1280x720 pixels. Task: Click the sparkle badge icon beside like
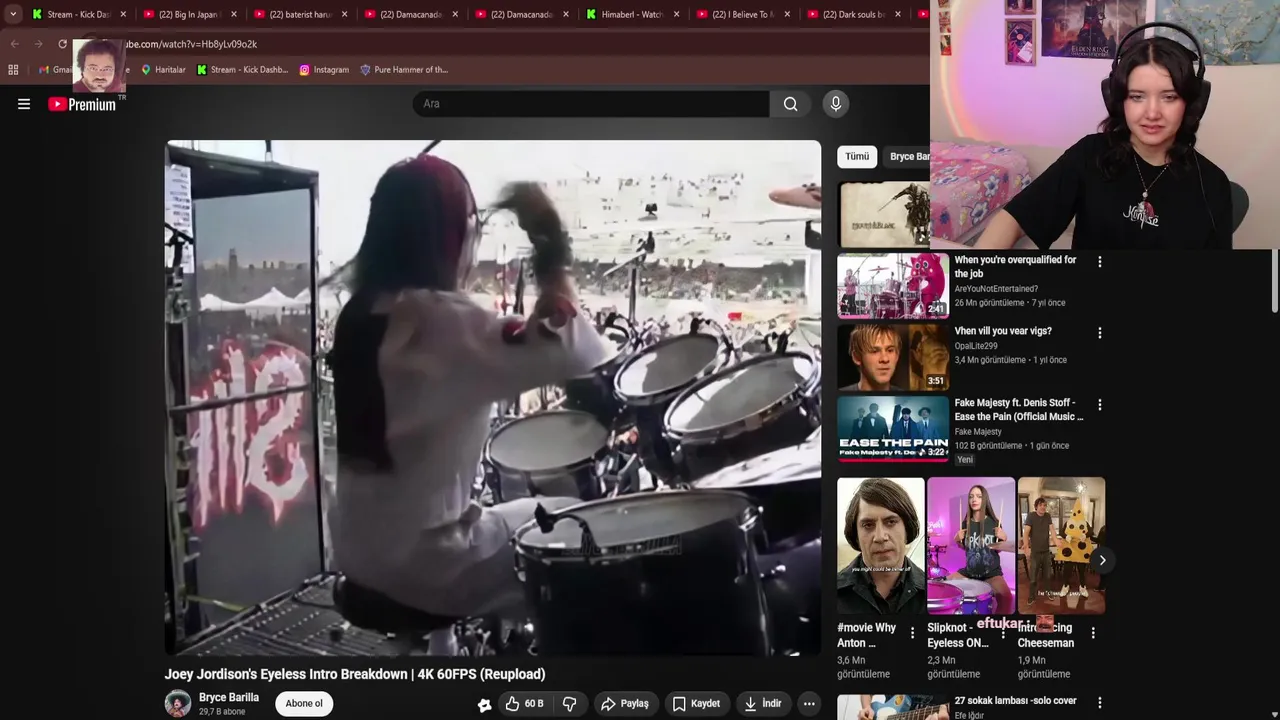point(485,705)
